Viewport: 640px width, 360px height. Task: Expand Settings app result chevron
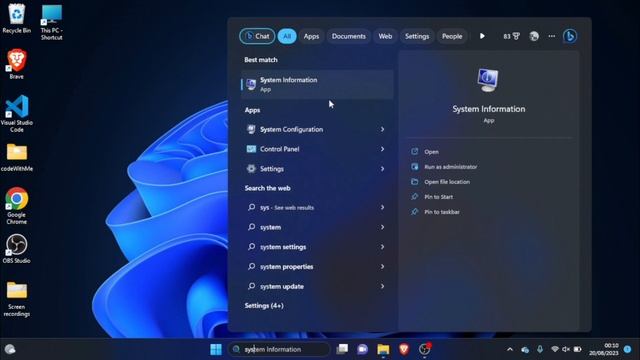[382, 169]
